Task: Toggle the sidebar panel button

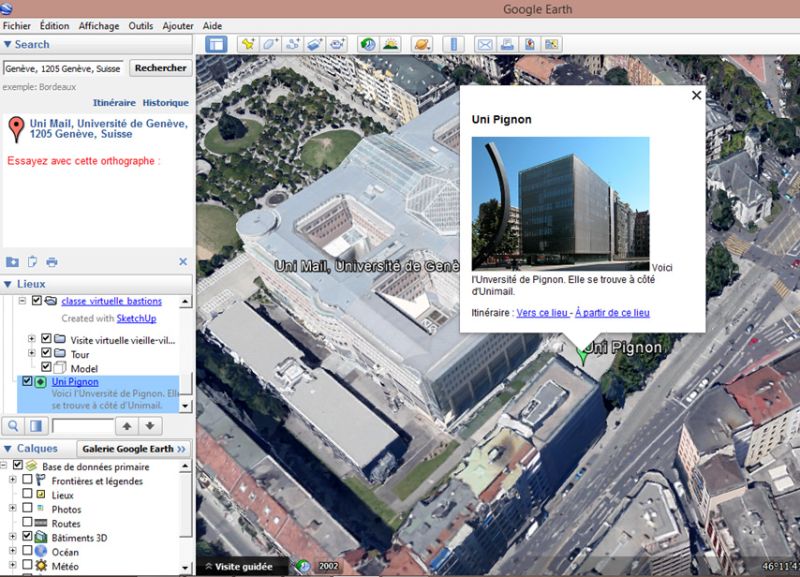Action: [x=216, y=44]
